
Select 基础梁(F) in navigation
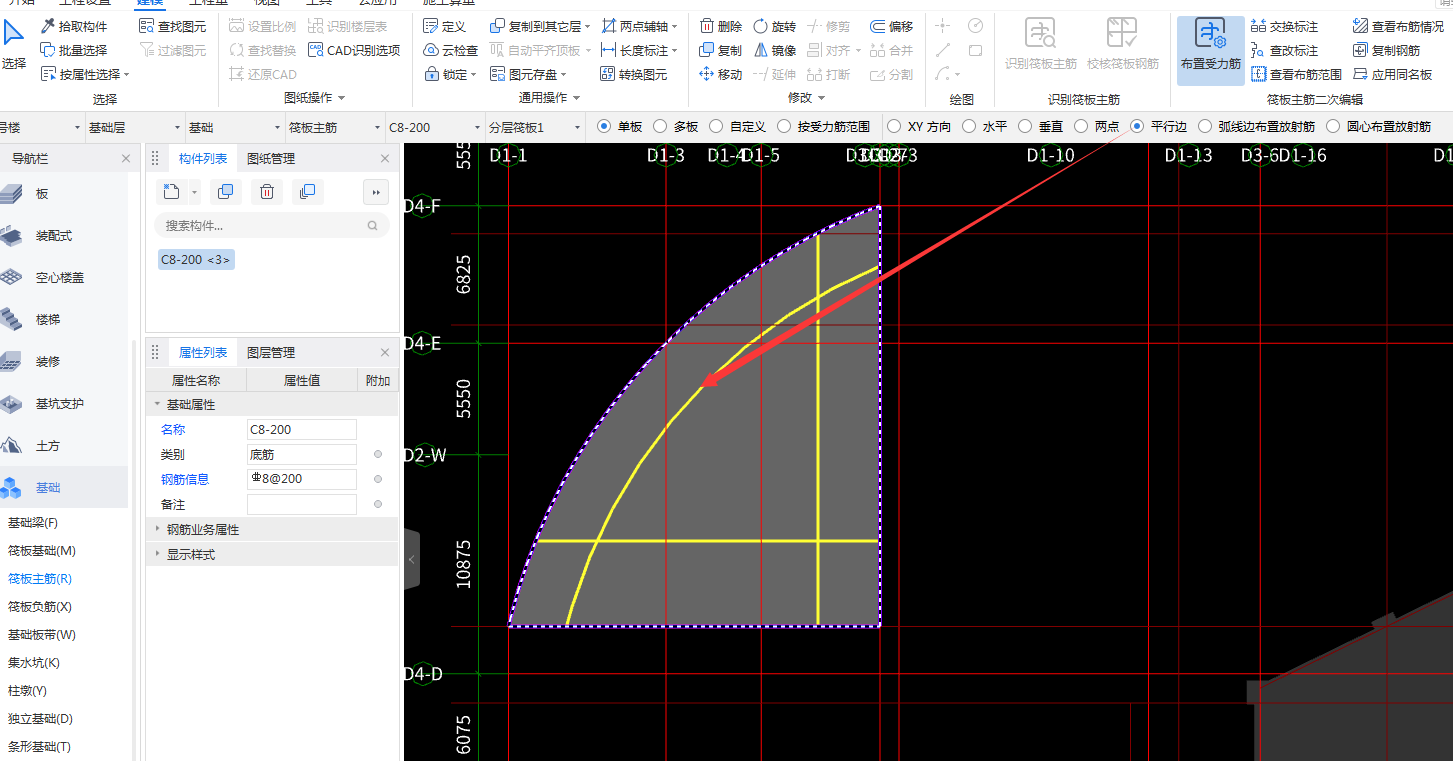(x=33, y=523)
